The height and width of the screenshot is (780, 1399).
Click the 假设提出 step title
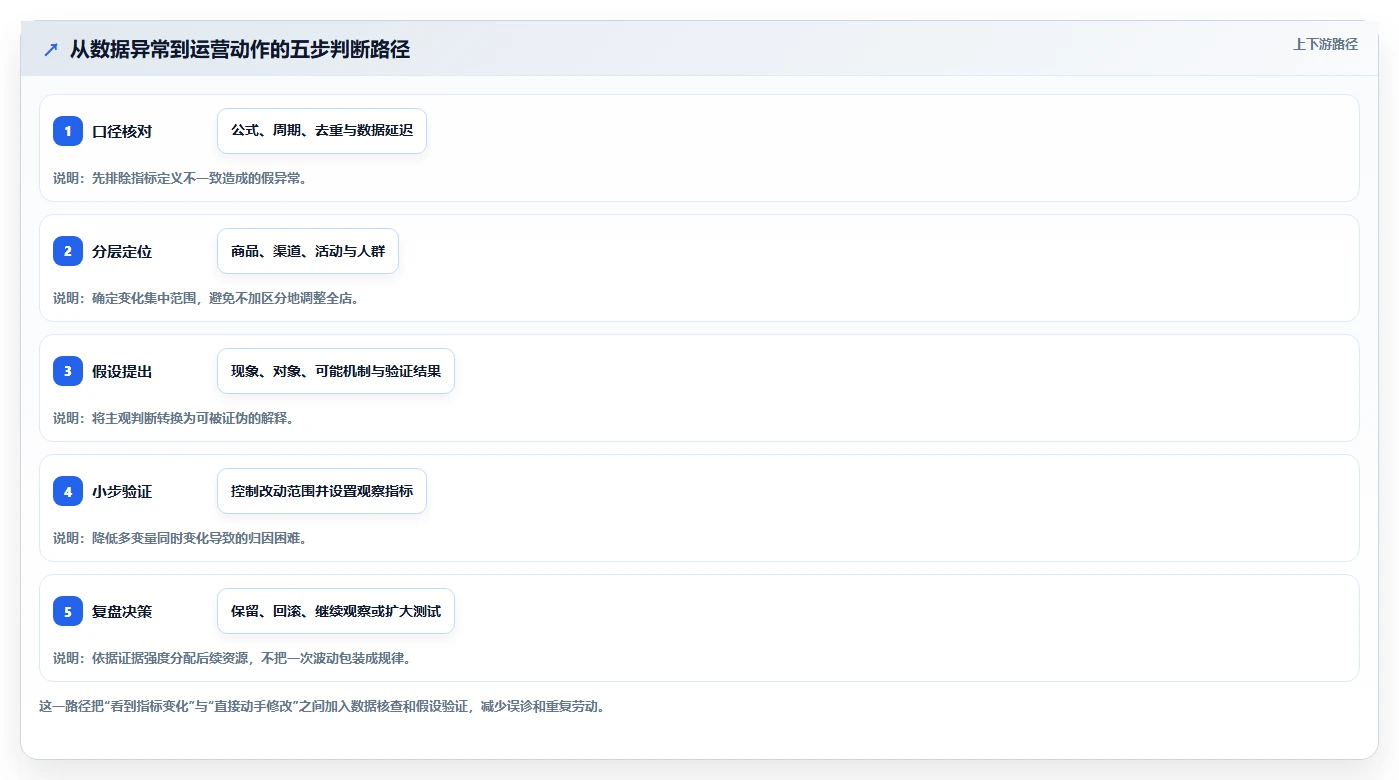[122, 371]
